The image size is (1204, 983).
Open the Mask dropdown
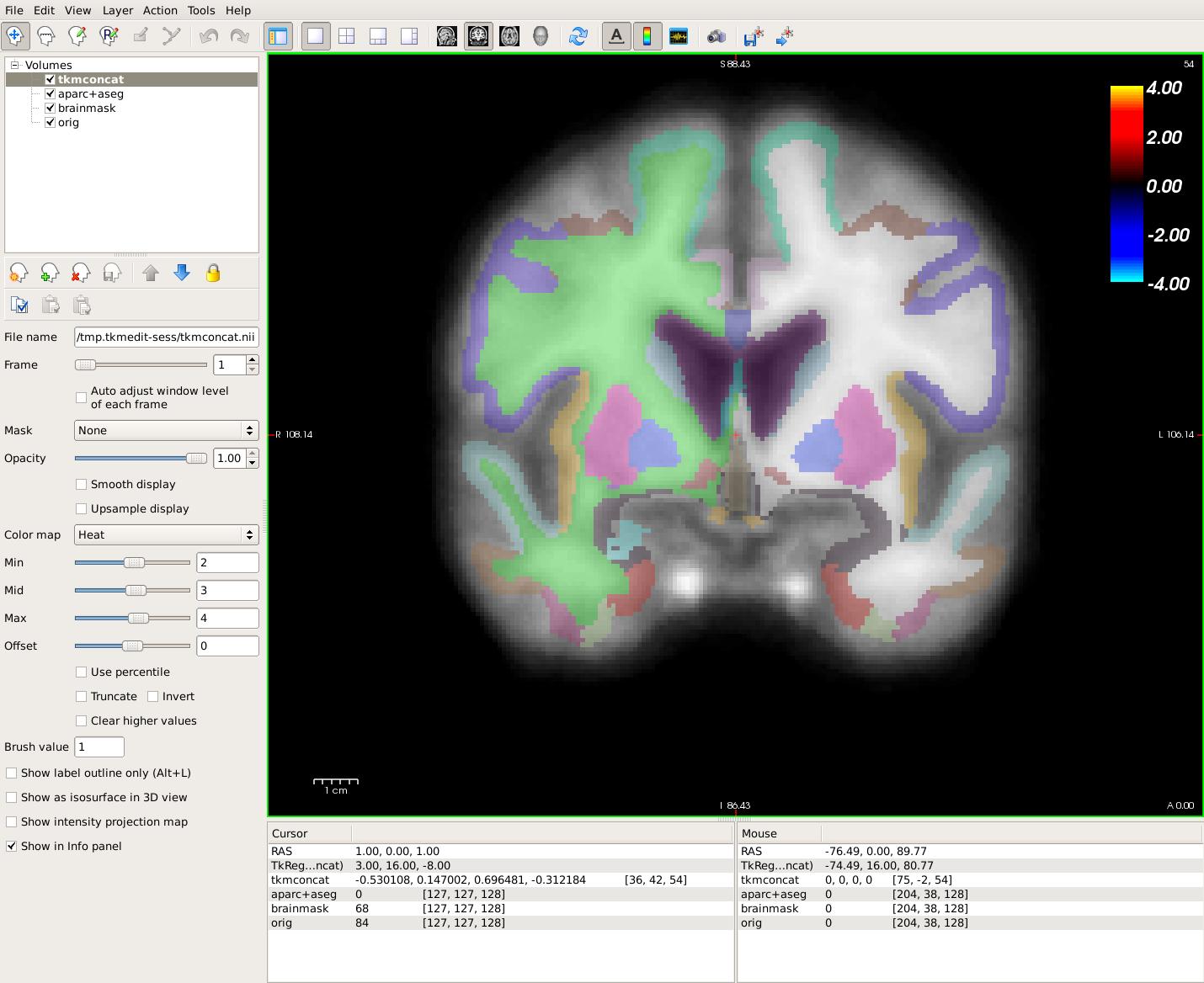tap(166, 430)
